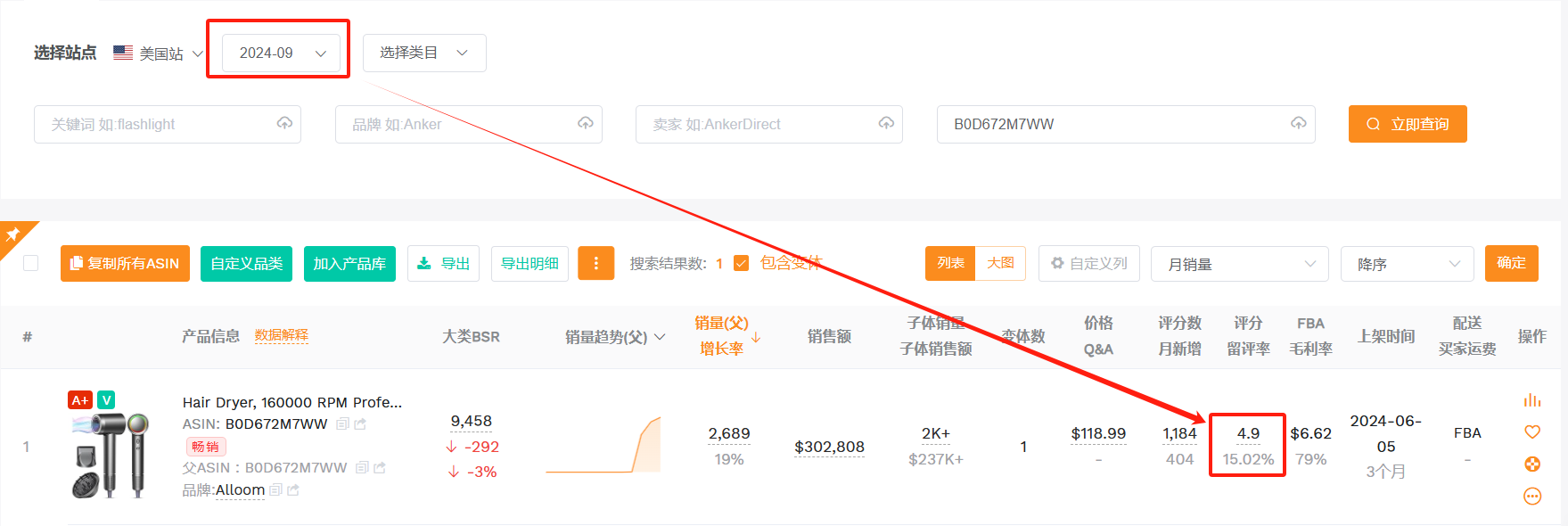This screenshot has height=526, width=1568.
Task: Switch to the 列表 list view tab
Action: click(950, 263)
